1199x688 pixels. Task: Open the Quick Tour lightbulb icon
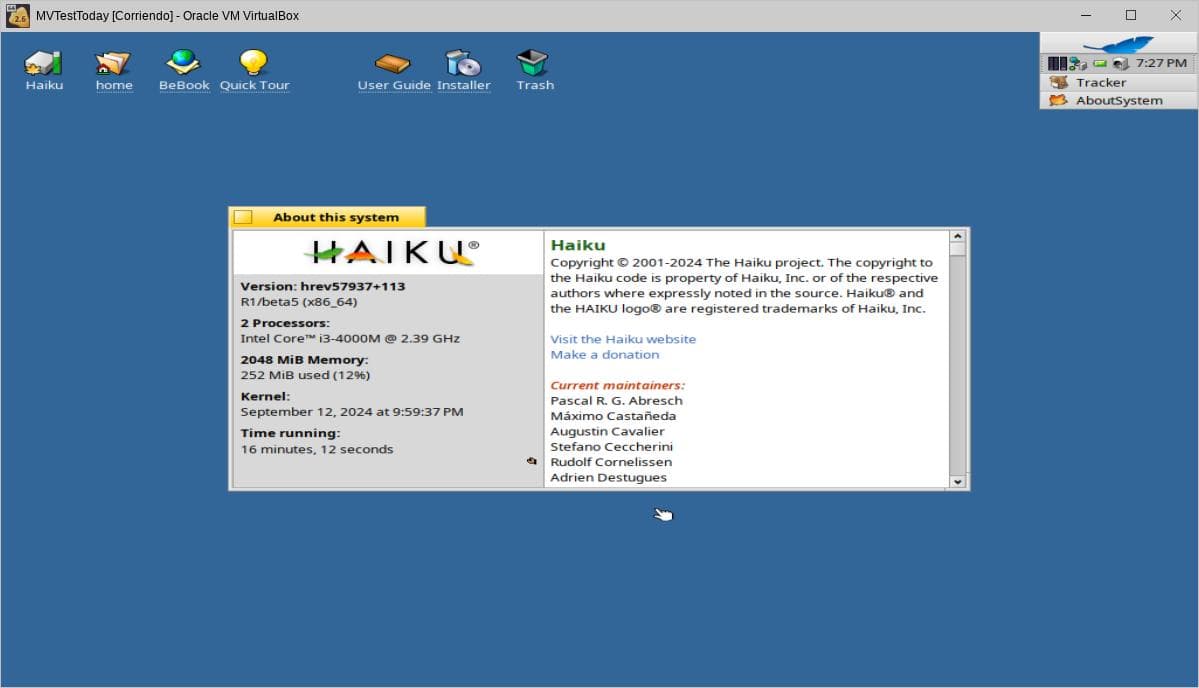(x=254, y=63)
